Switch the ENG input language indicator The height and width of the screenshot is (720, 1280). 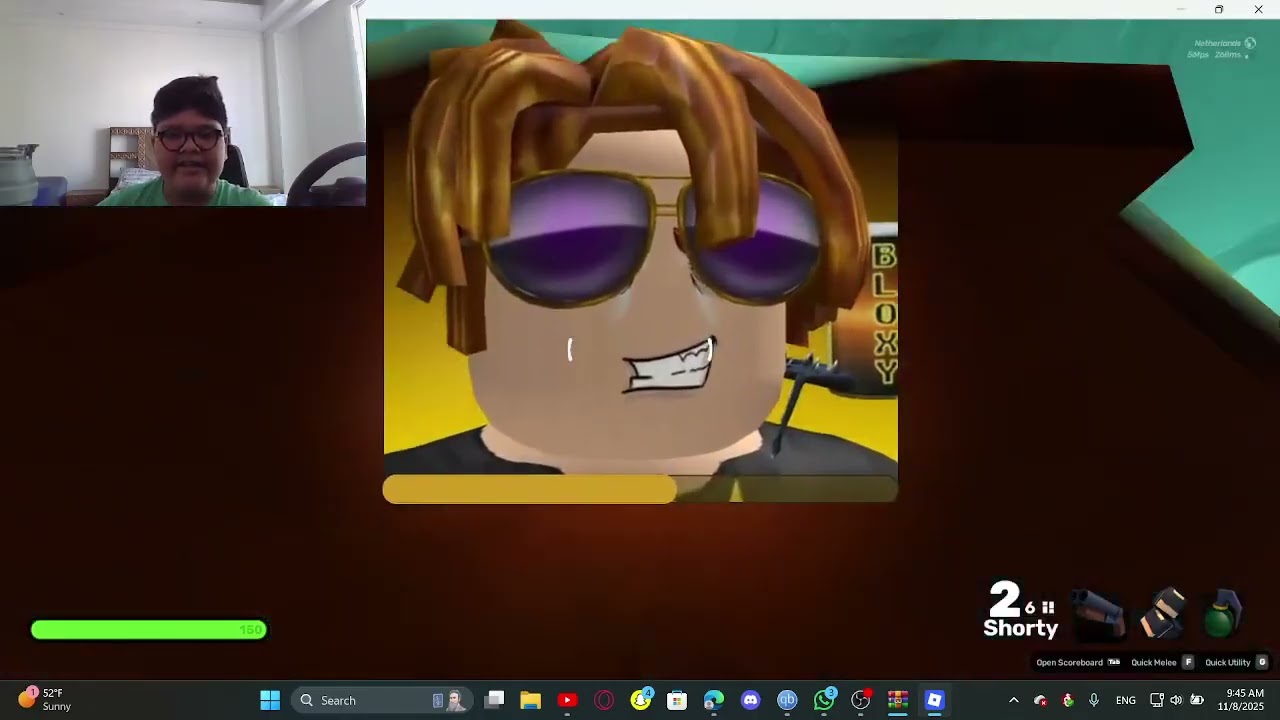[1126, 700]
